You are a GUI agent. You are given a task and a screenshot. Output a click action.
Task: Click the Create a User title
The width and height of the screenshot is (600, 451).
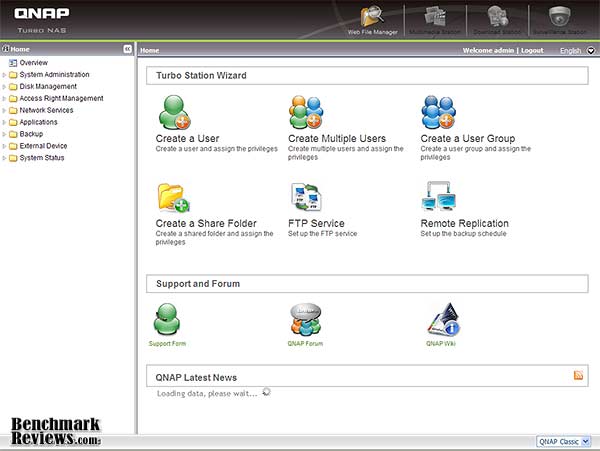188,138
